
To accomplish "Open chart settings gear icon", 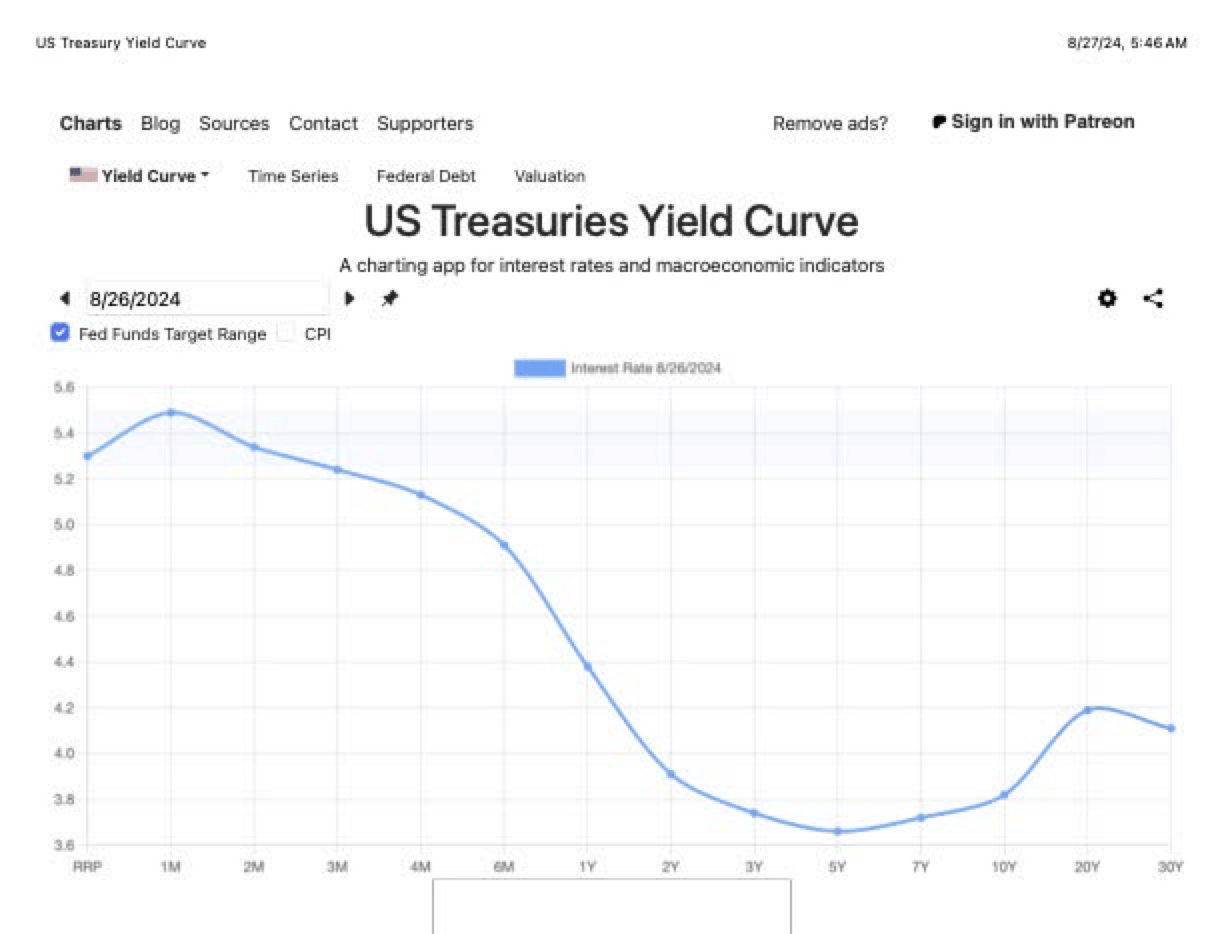I will [1107, 298].
